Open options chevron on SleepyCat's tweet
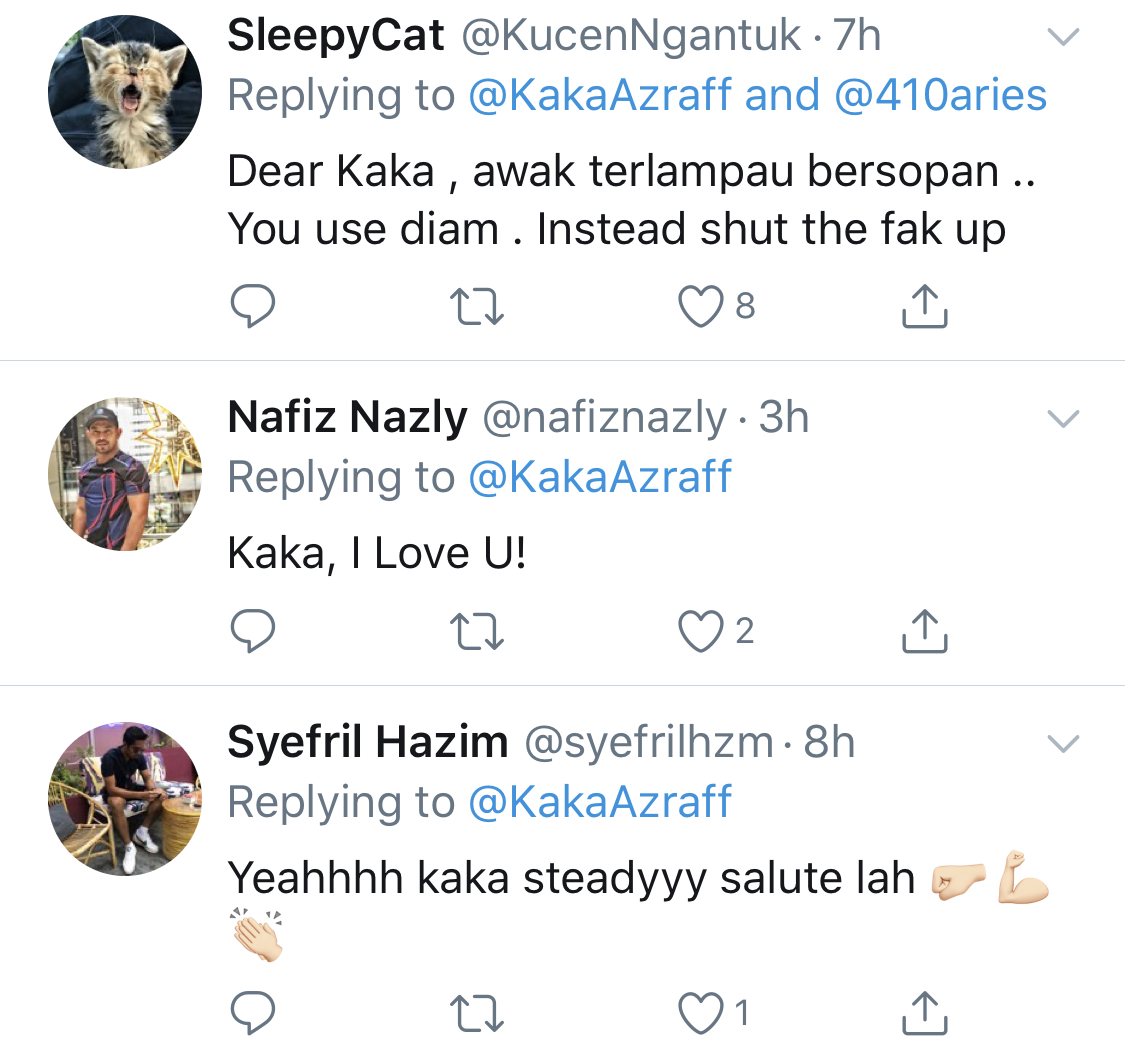 1062,38
